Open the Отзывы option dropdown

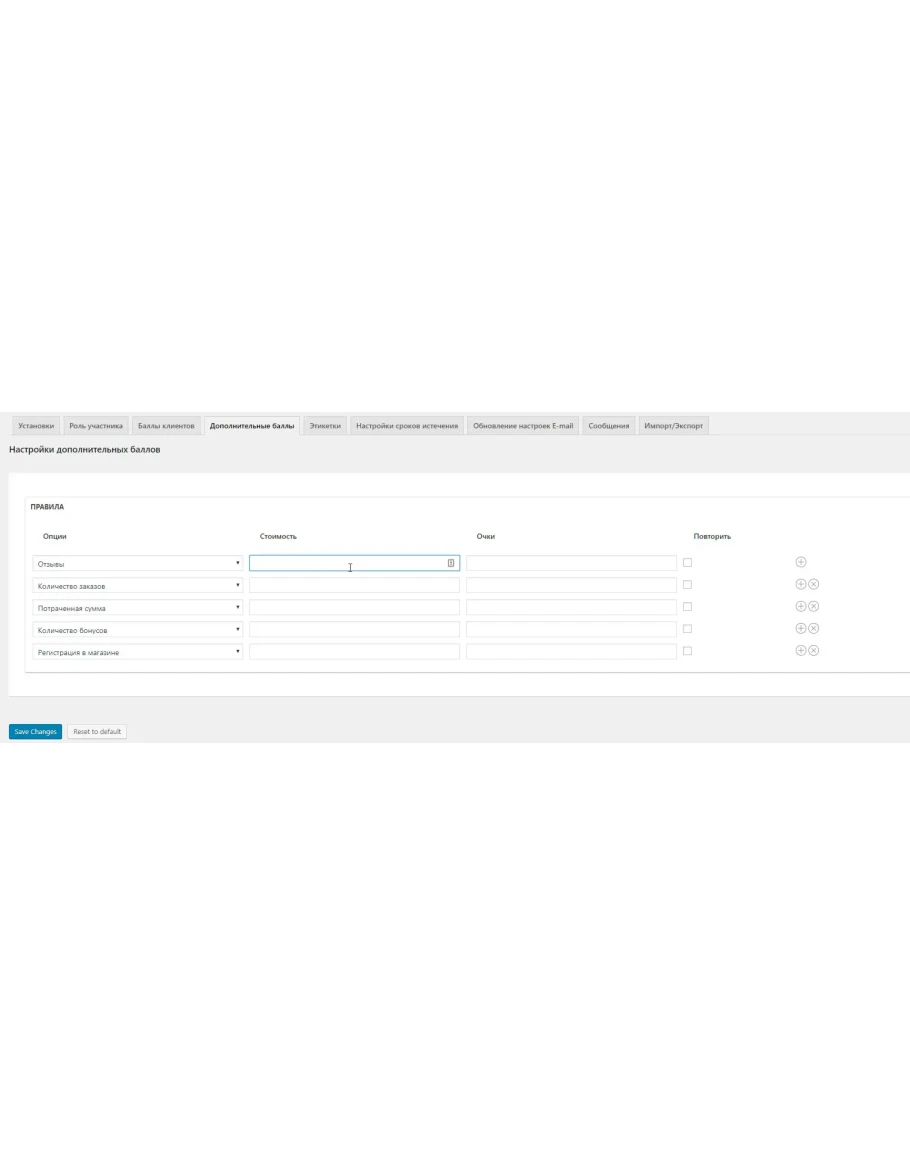click(137, 564)
